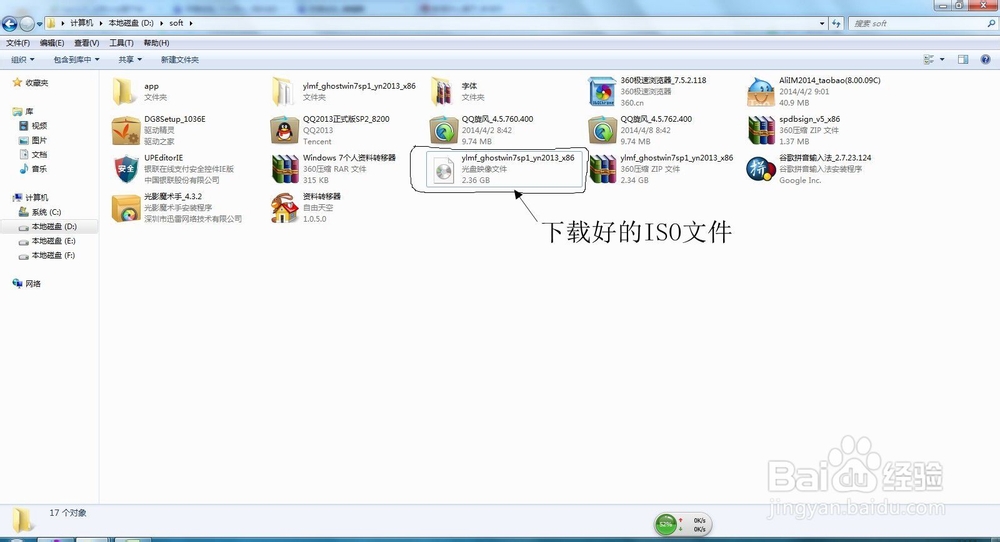Select the 谷歌拼音输入法_2.7.23.124 icon
The width and height of the screenshot is (1000, 542).
[x=761, y=169]
